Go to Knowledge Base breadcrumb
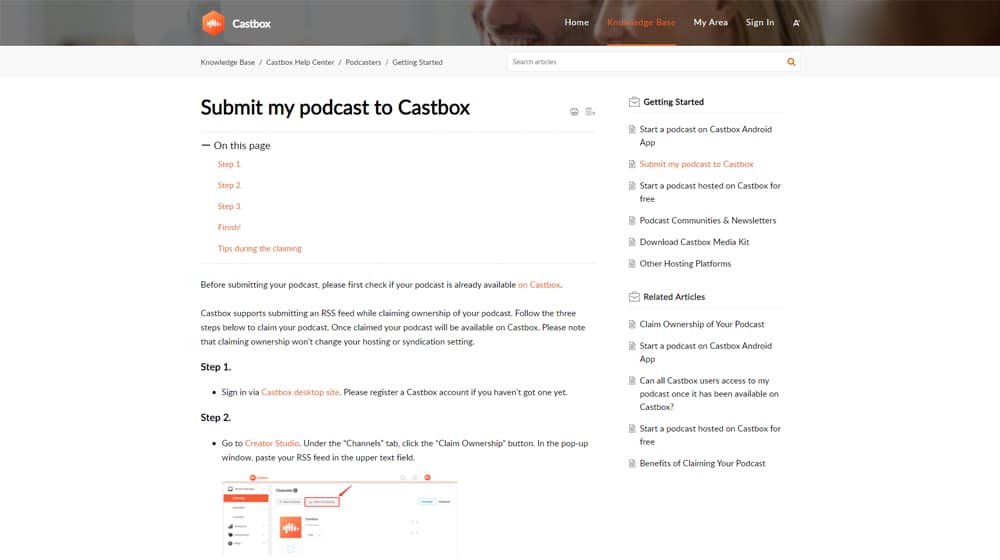 coord(228,63)
